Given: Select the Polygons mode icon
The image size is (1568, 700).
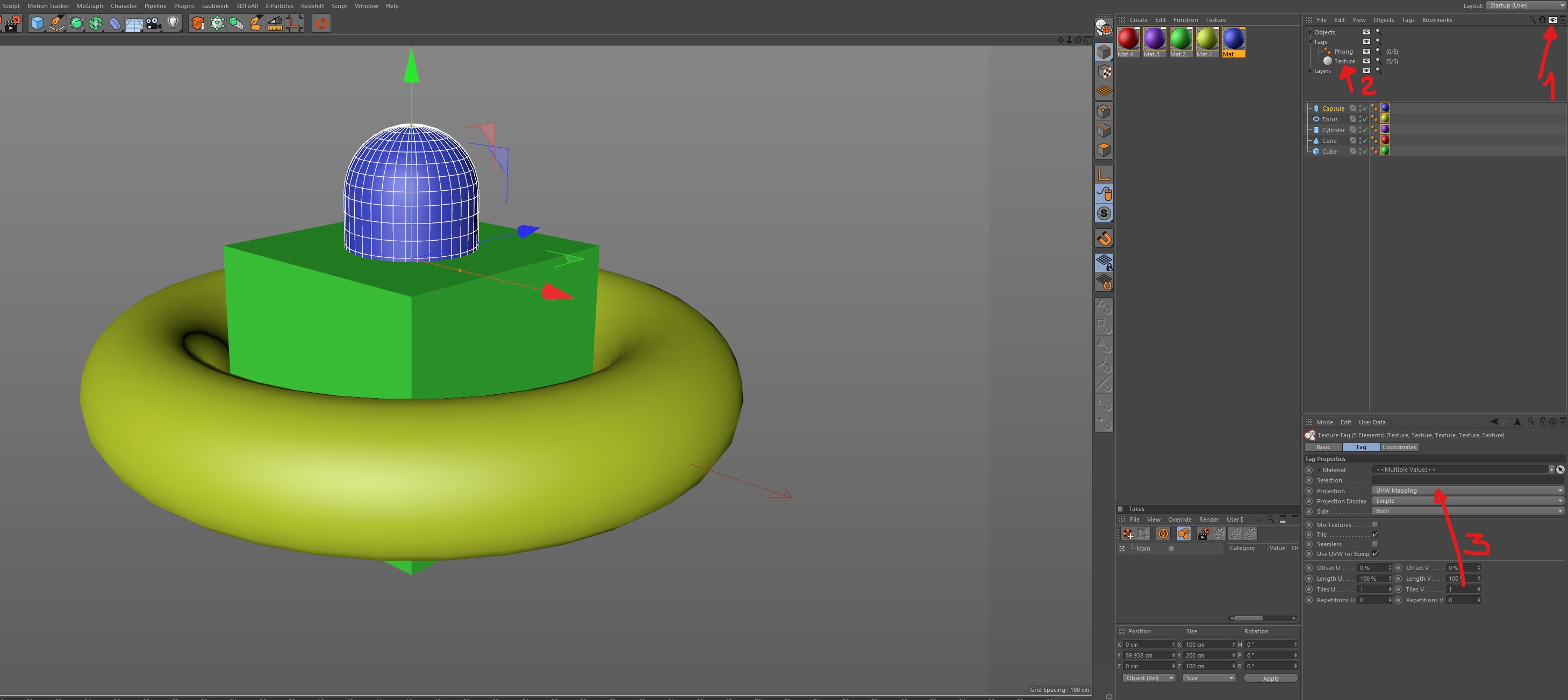Looking at the screenshot, I should (x=1104, y=150).
